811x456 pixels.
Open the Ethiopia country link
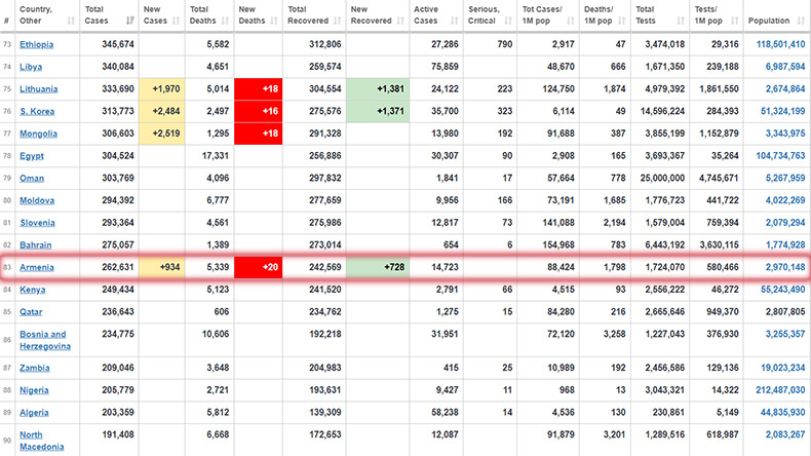(x=36, y=44)
